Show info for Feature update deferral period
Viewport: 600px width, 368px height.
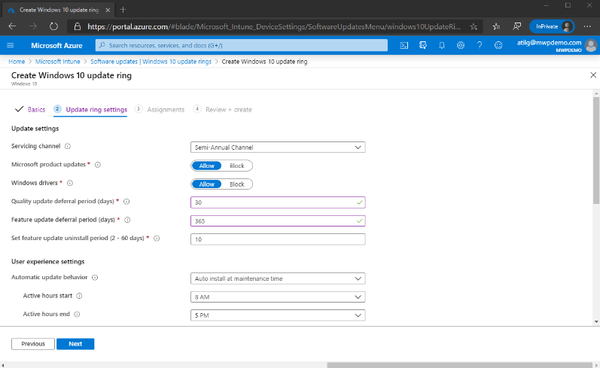[127, 220]
